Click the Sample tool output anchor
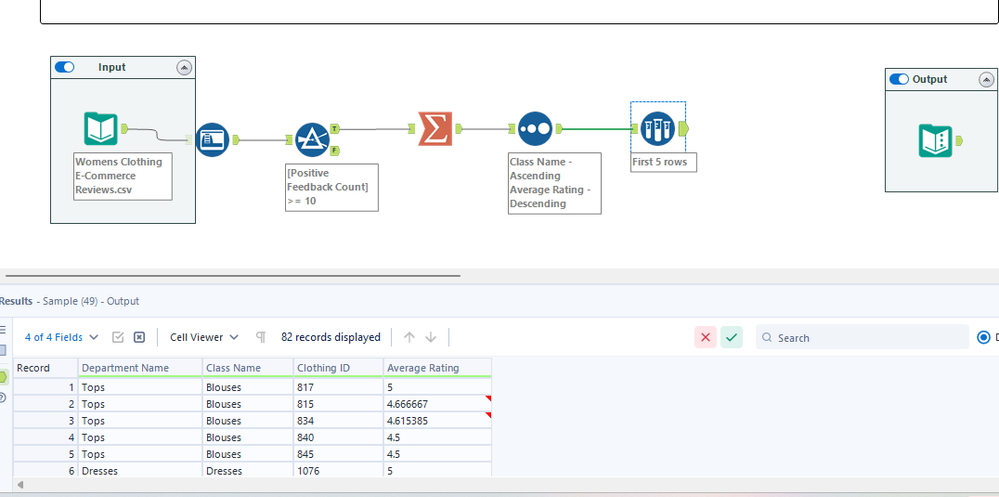The height and width of the screenshot is (497, 999). point(684,129)
